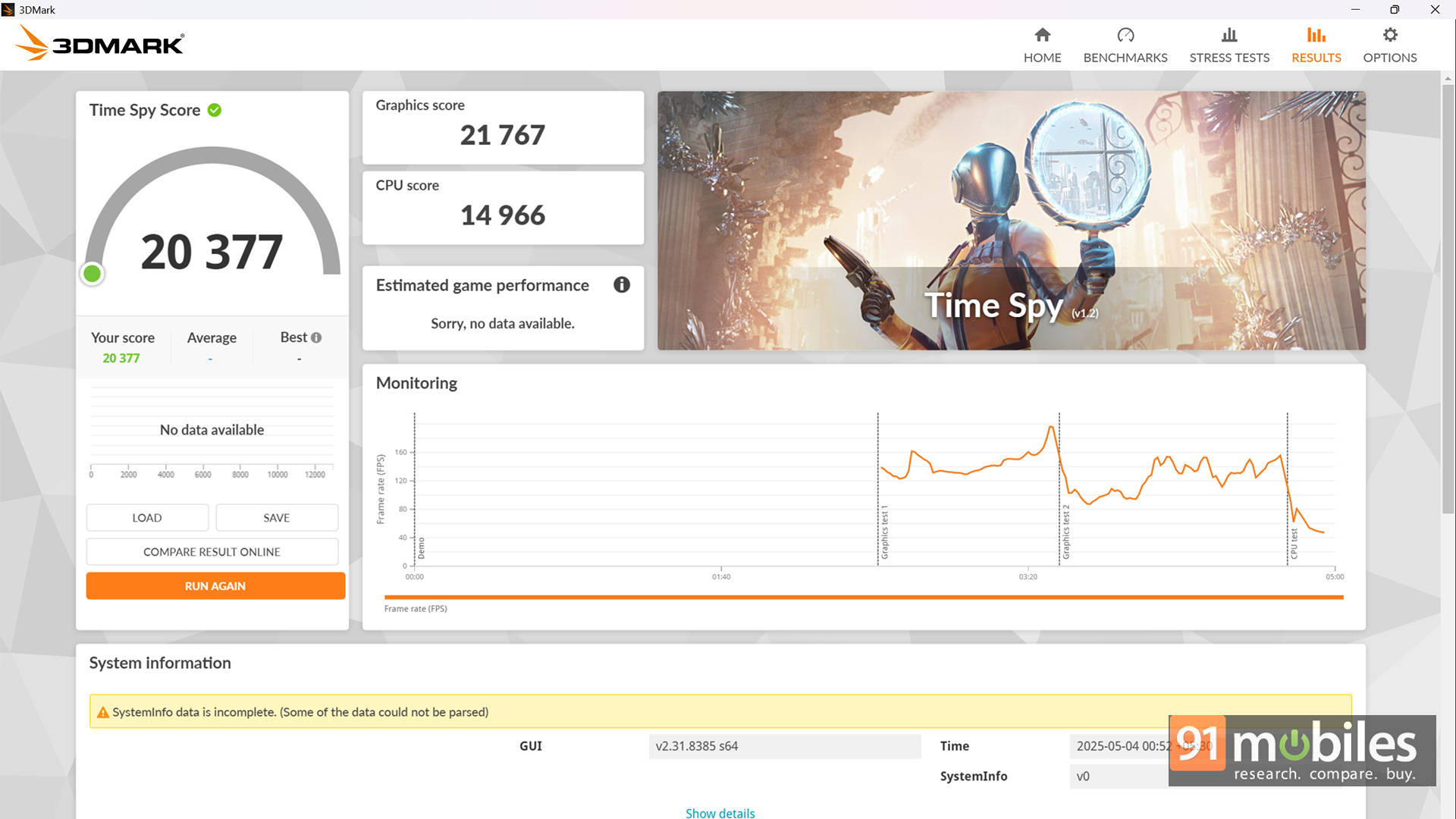Click the green validation checkmark beside Time Spy Score
This screenshot has width=1456, height=819.
tap(215, 110)
